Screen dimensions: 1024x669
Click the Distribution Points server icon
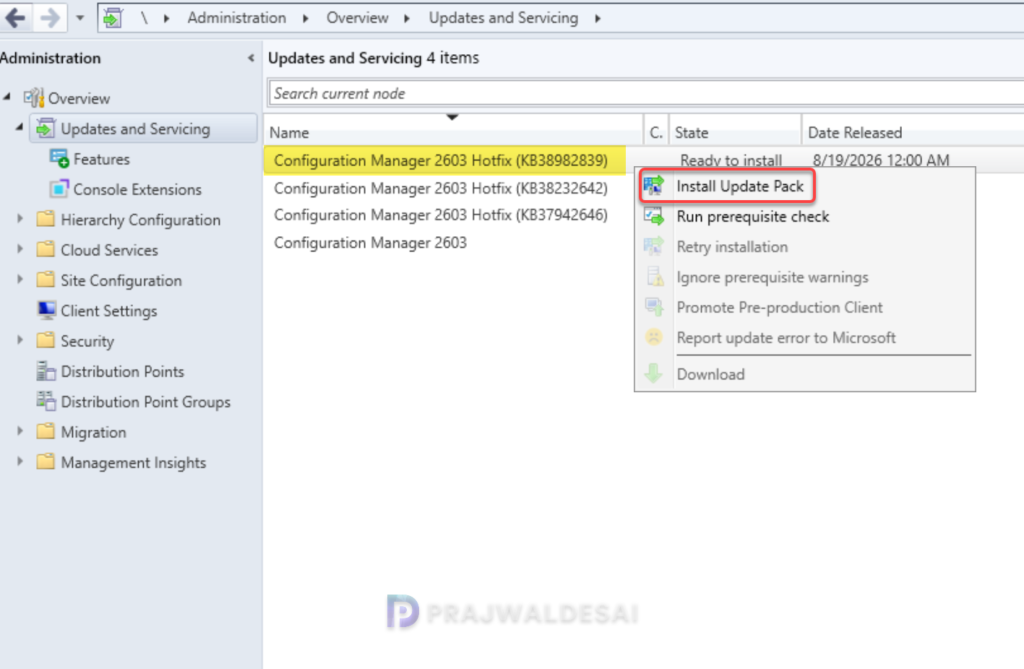coord(46,370)
